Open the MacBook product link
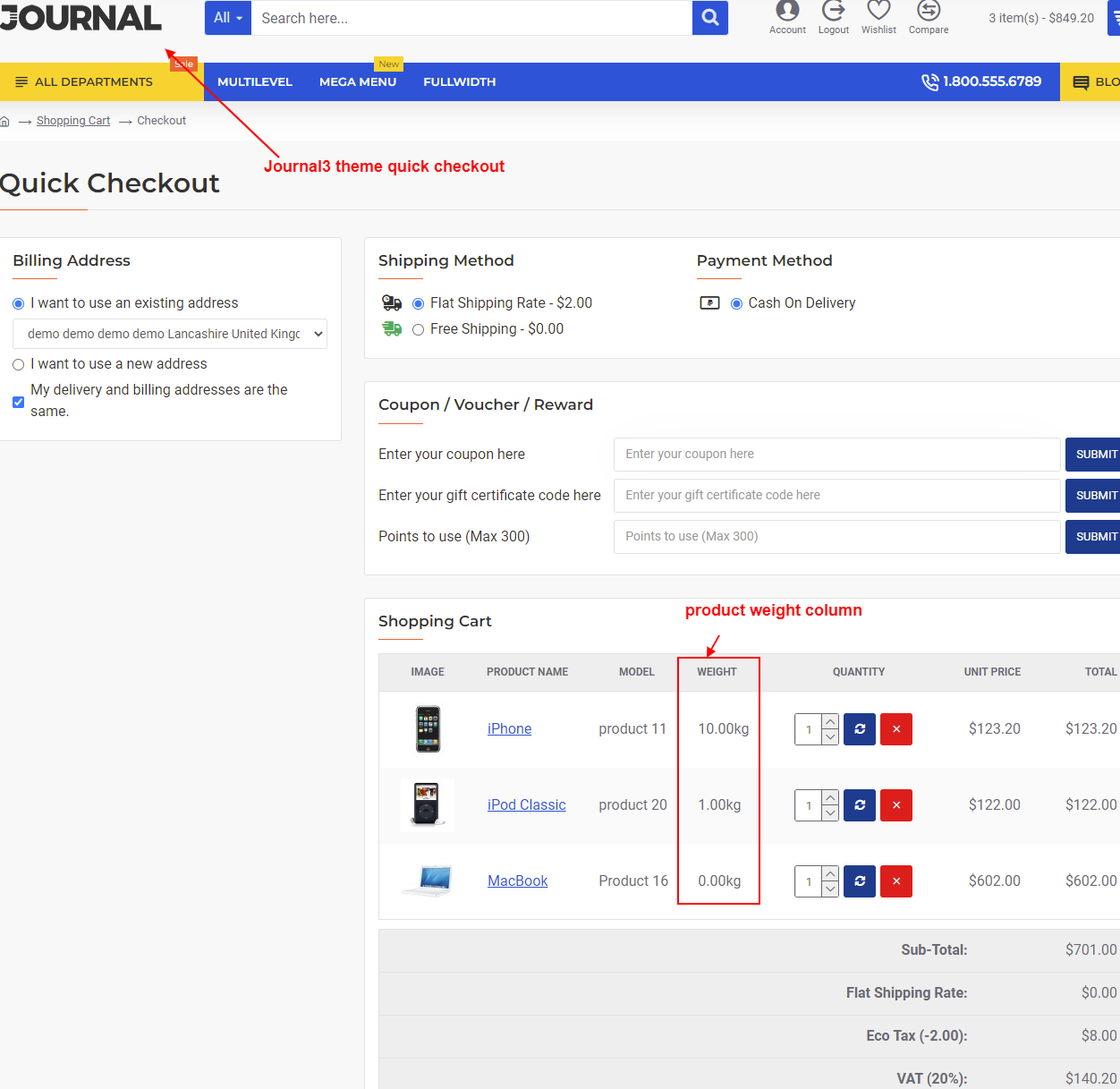 coord(518,881)
